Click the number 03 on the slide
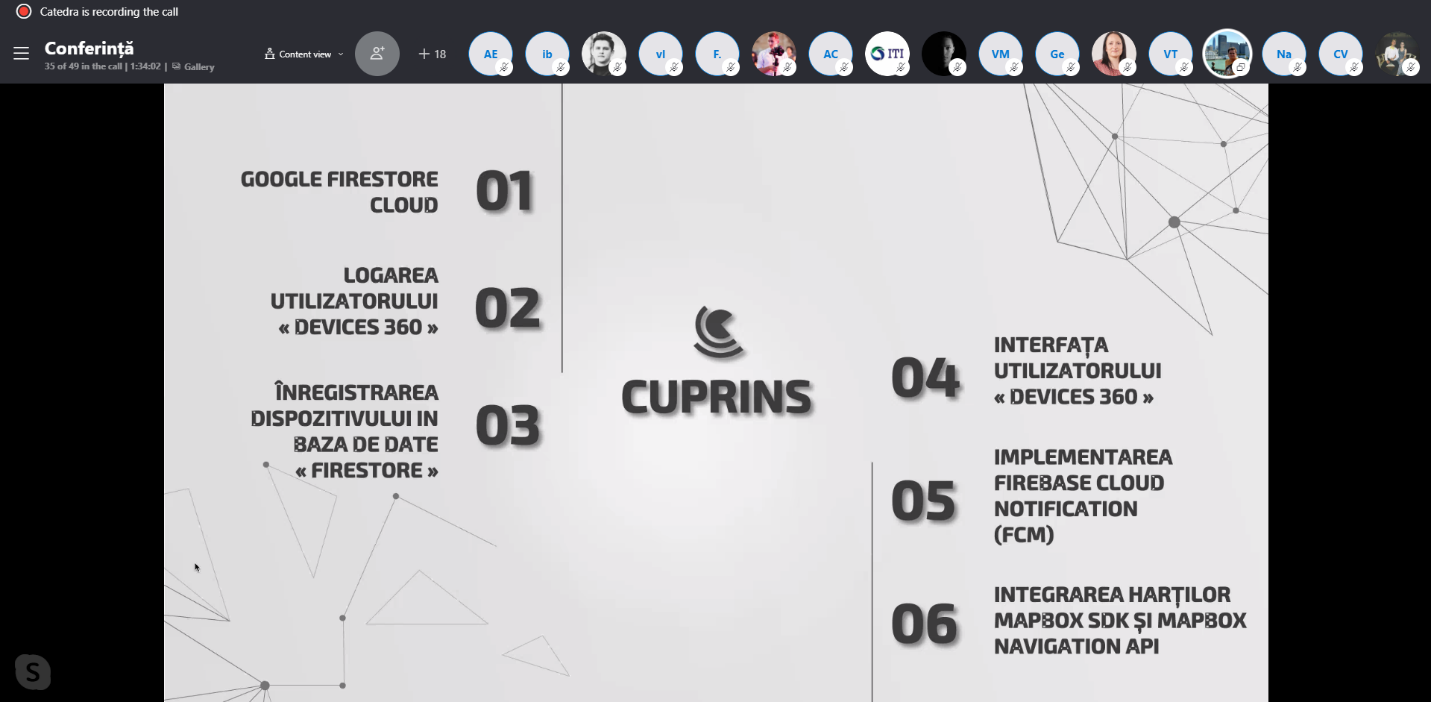 [x=507, y=425]
